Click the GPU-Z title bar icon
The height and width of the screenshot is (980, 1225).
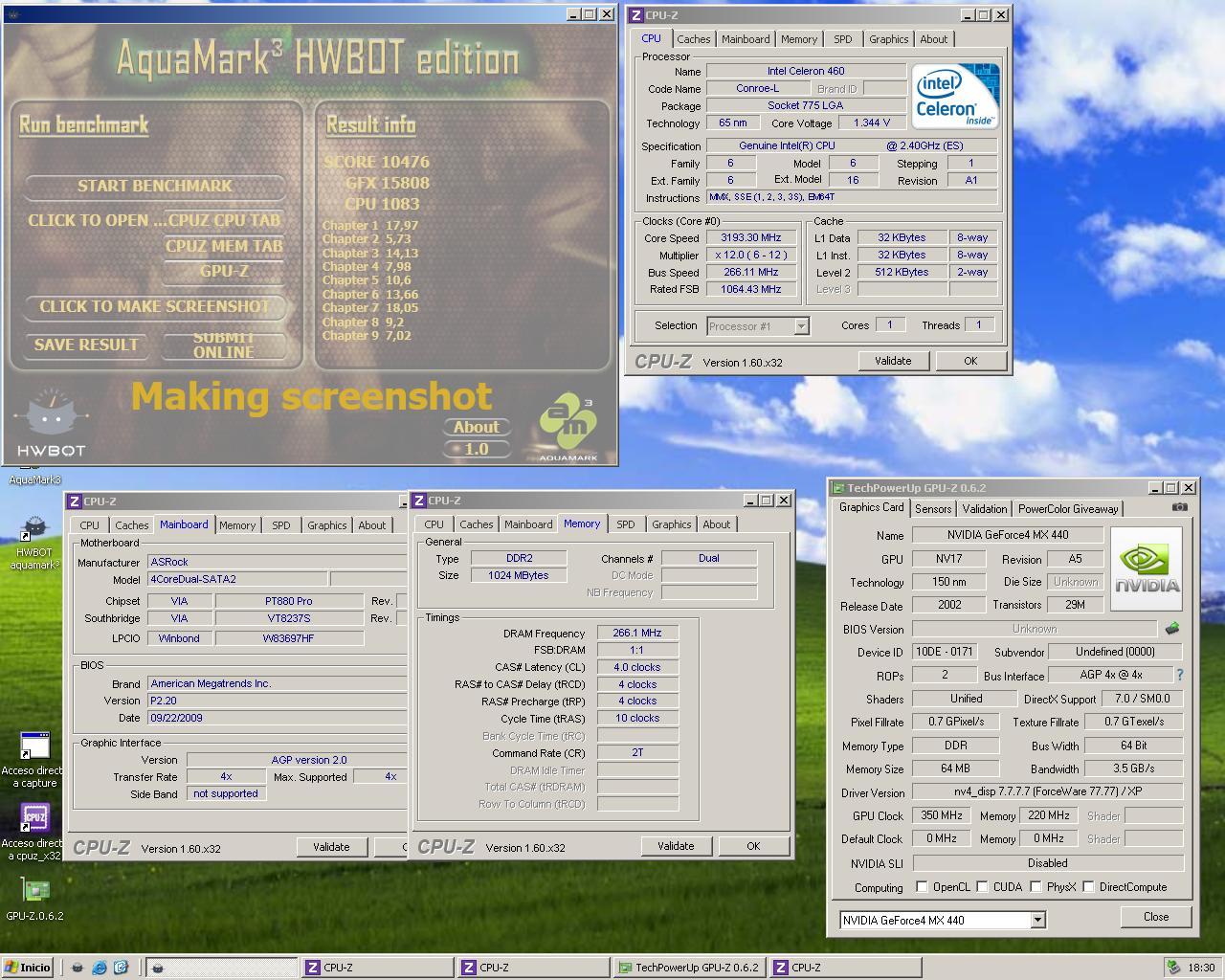coord(837,488)
